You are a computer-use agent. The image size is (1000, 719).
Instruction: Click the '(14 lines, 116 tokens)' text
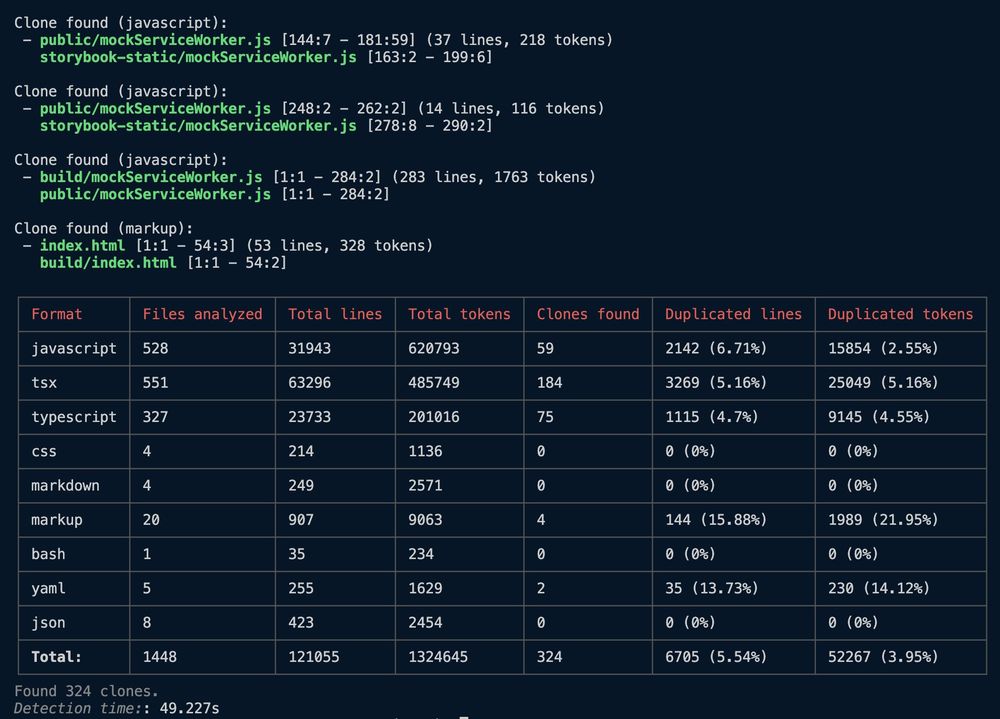click(511, 108)
